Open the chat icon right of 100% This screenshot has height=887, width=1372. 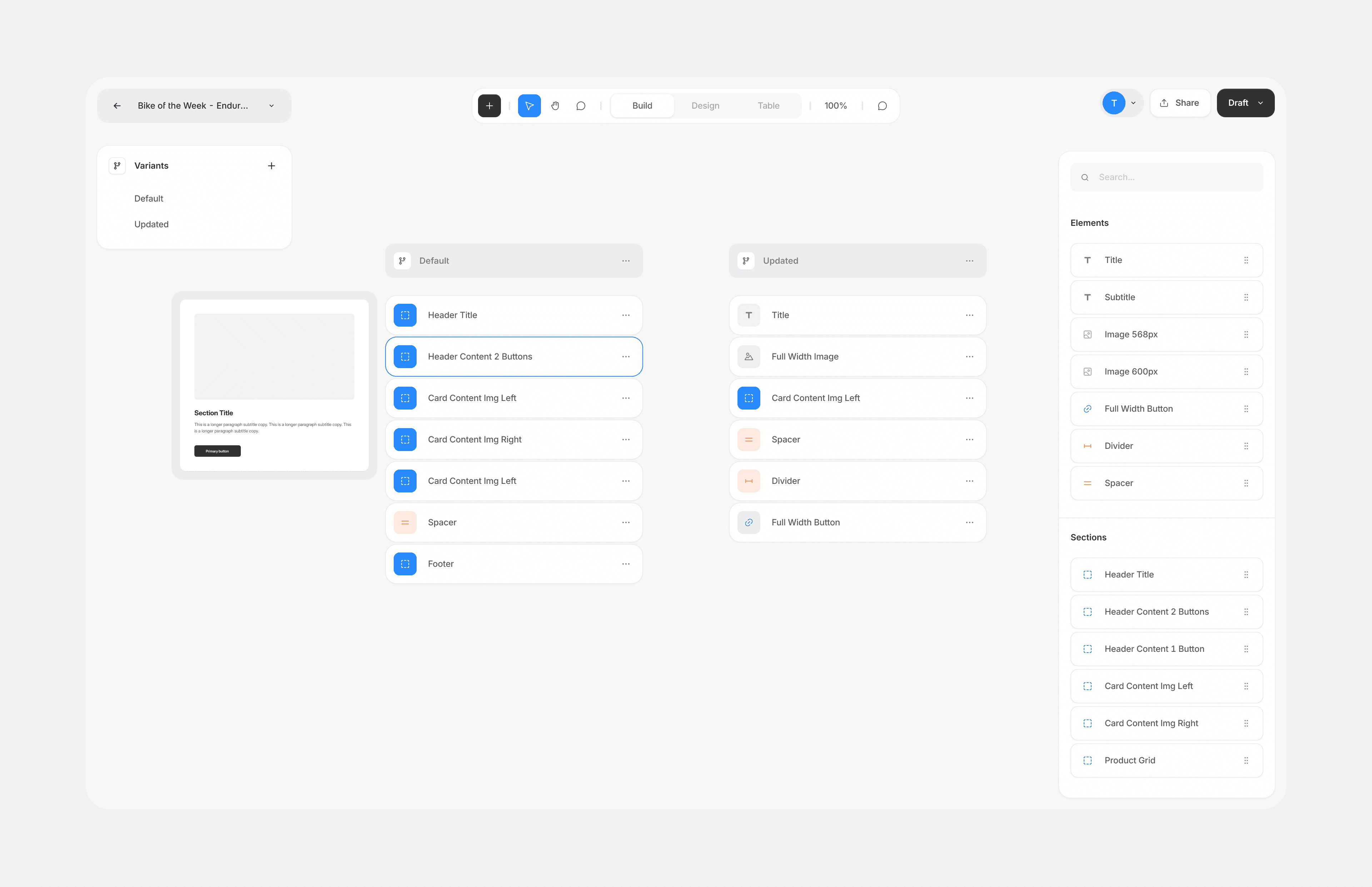coord(882,105)
